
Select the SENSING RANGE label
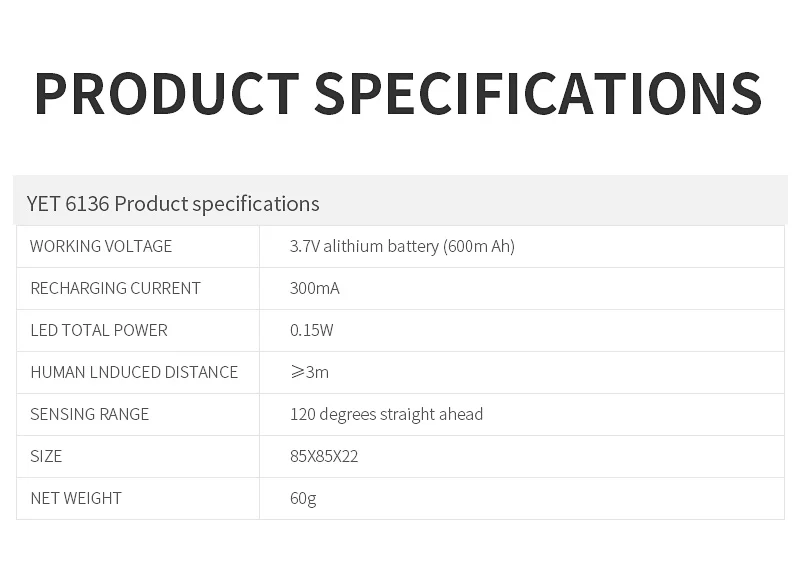point(89,414)
